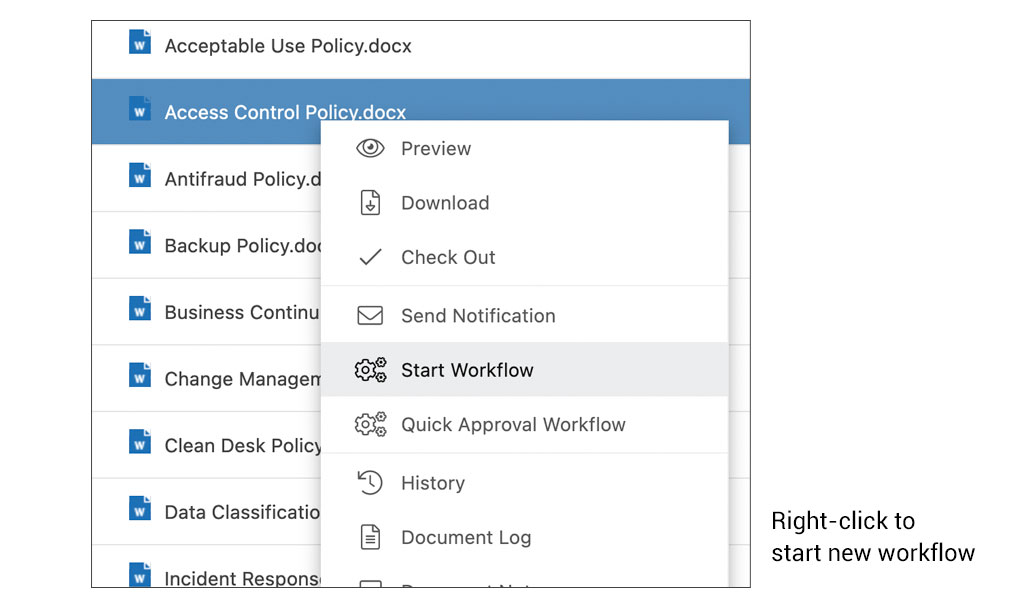Click the gears icon beside Start Workflow
Screen dimensions: 1024x614
coord(370,370)
